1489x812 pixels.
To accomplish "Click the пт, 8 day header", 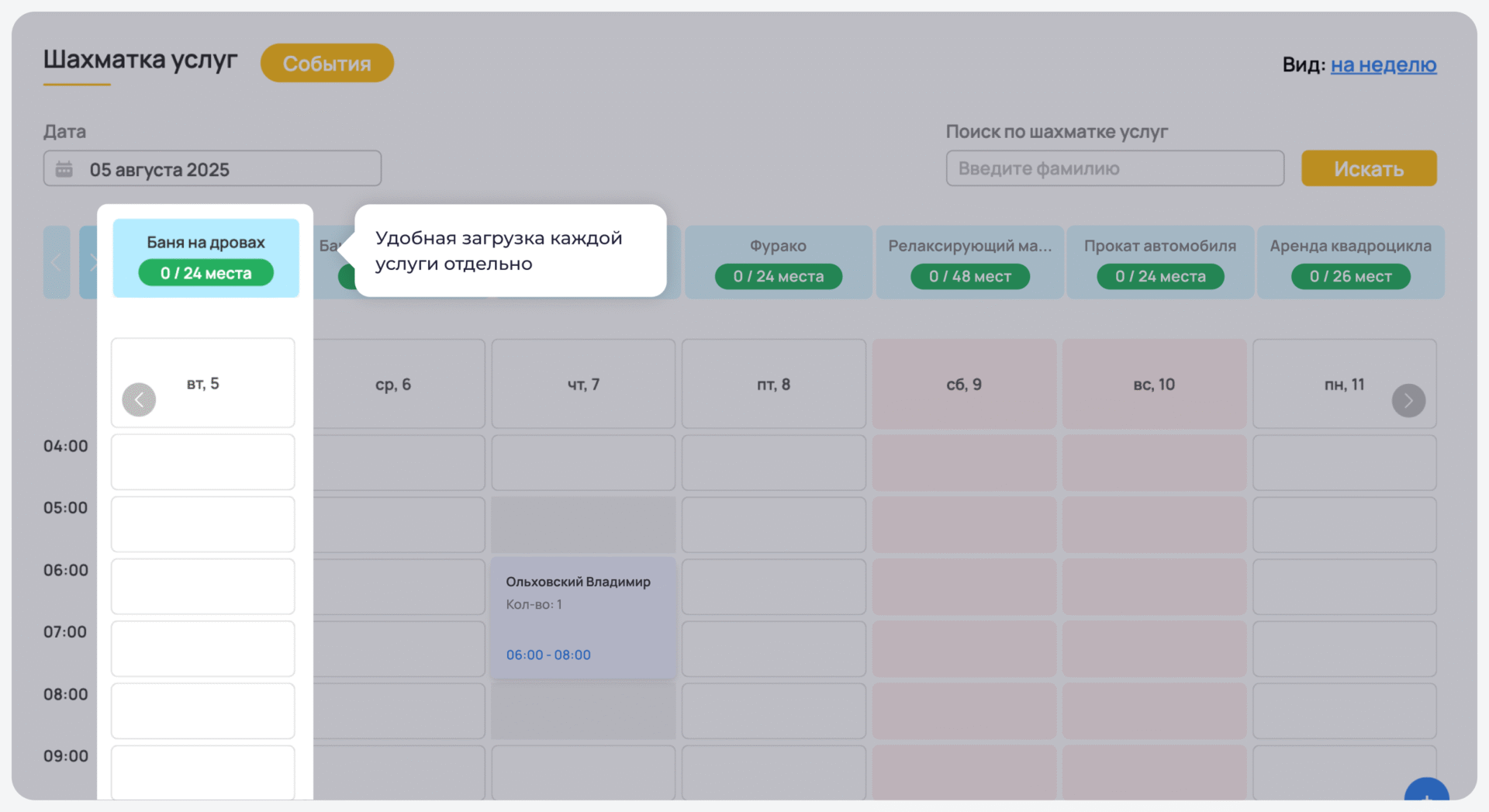I will coord(773,384).
